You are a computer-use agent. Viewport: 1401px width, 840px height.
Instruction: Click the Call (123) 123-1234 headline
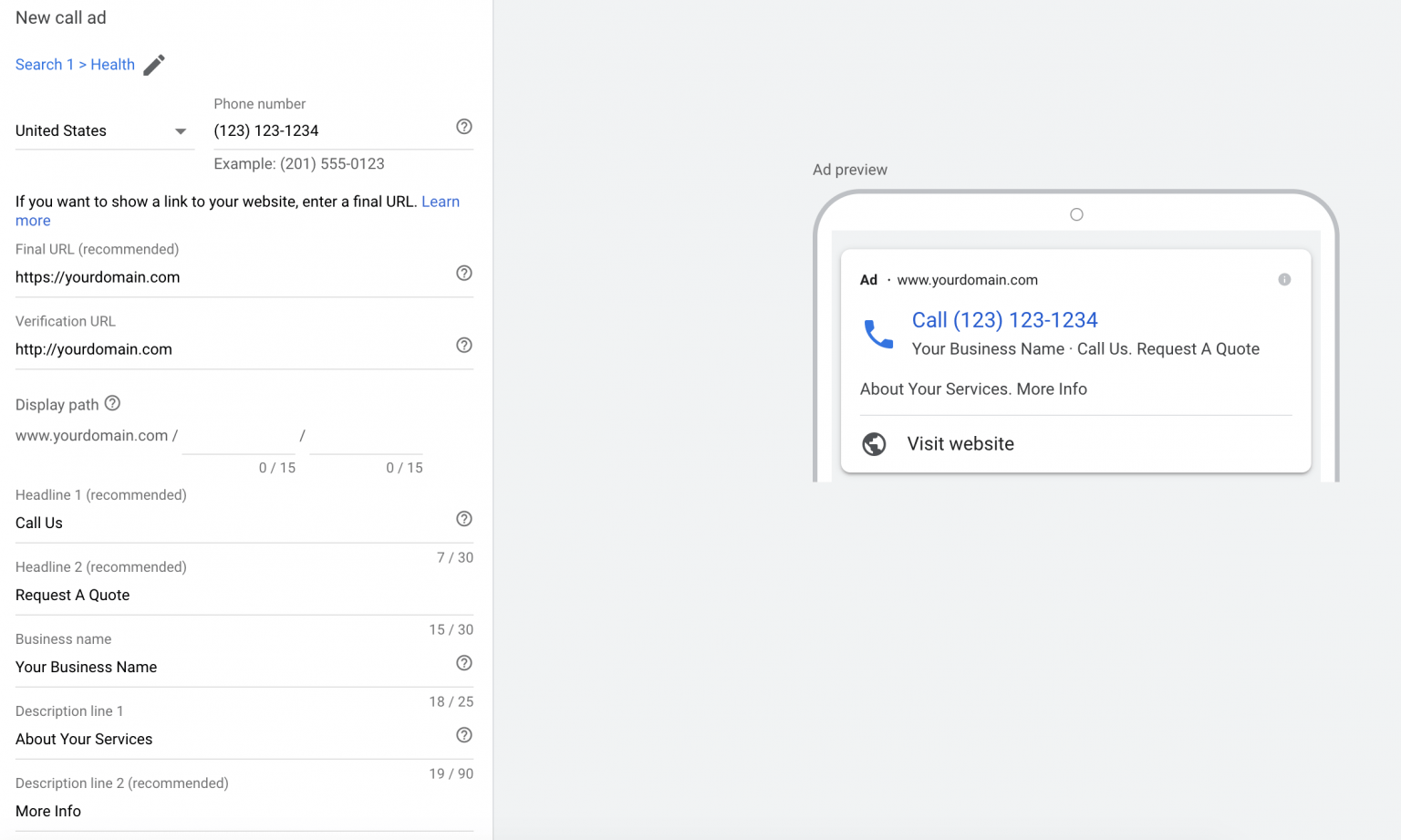click(1004, 320)
